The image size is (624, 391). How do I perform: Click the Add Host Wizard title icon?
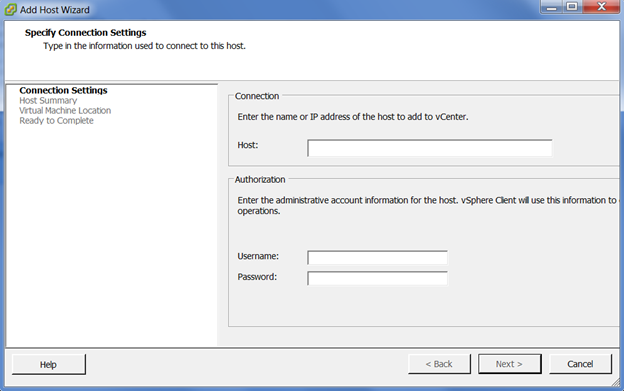point(11,10)
